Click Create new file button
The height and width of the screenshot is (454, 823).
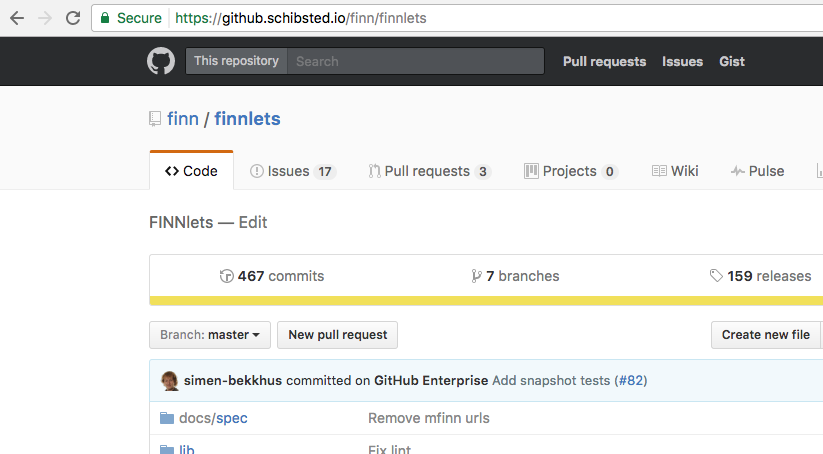(x=766, y=335)
